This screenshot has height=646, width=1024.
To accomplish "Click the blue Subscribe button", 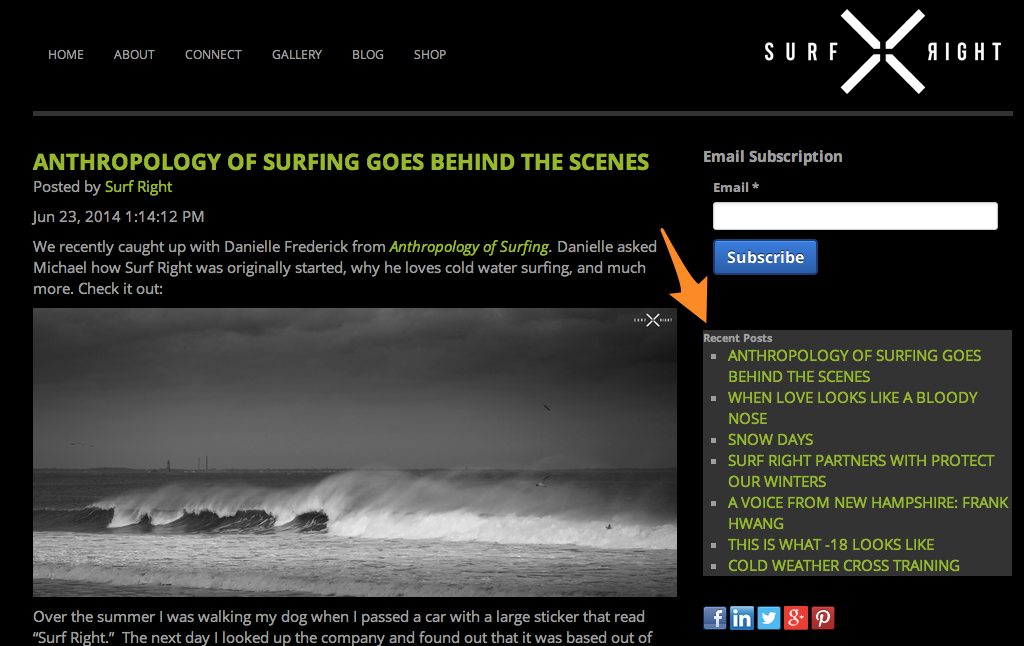I will (x=765, y=257).
